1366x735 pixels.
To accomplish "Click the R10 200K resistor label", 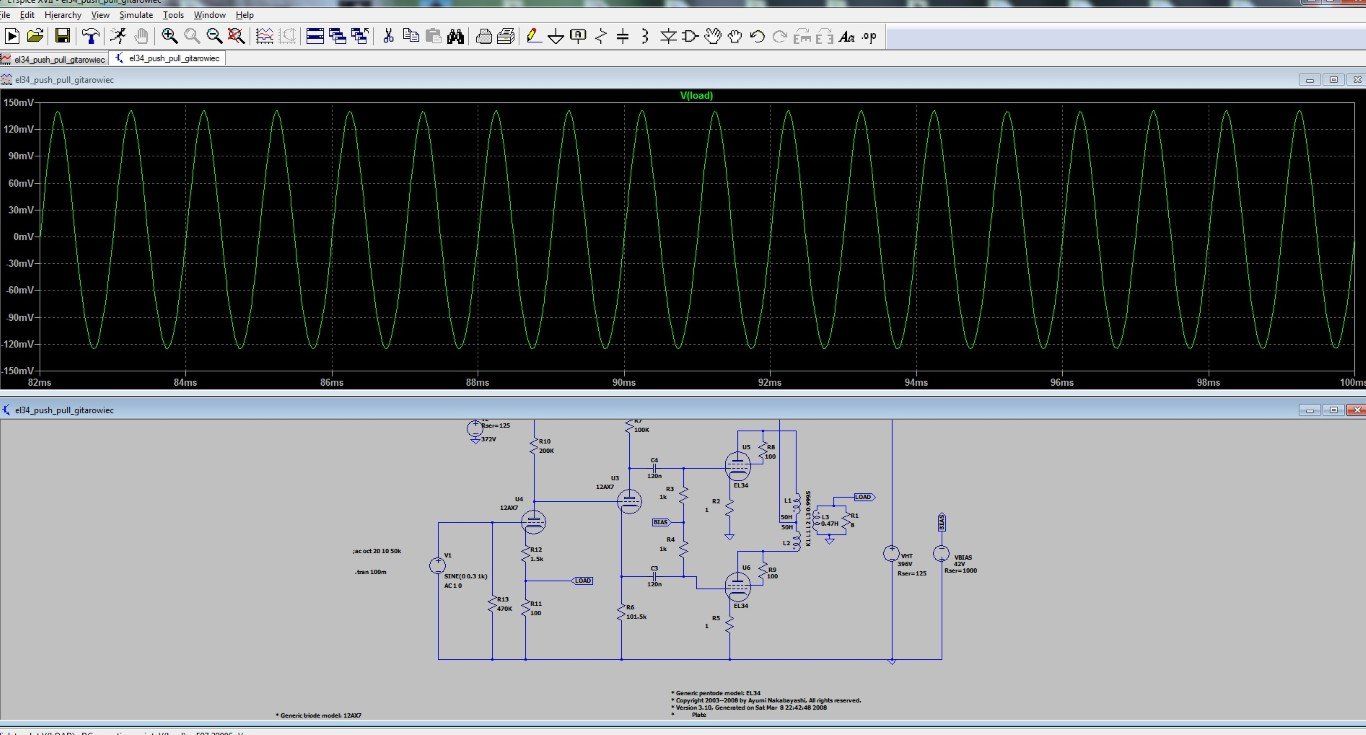I will click(x=546, y=446).
